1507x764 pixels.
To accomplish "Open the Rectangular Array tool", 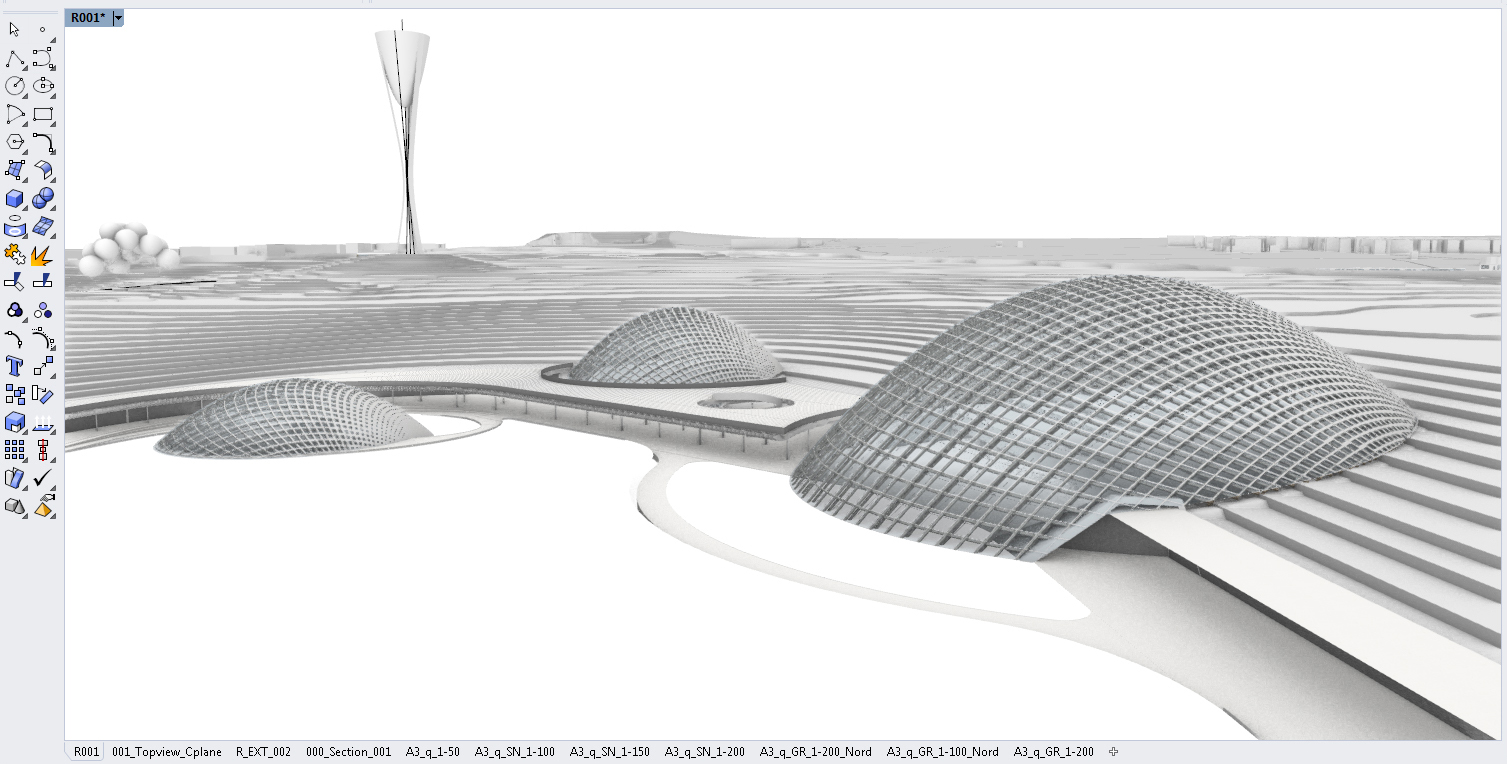I will pos(15,450).
